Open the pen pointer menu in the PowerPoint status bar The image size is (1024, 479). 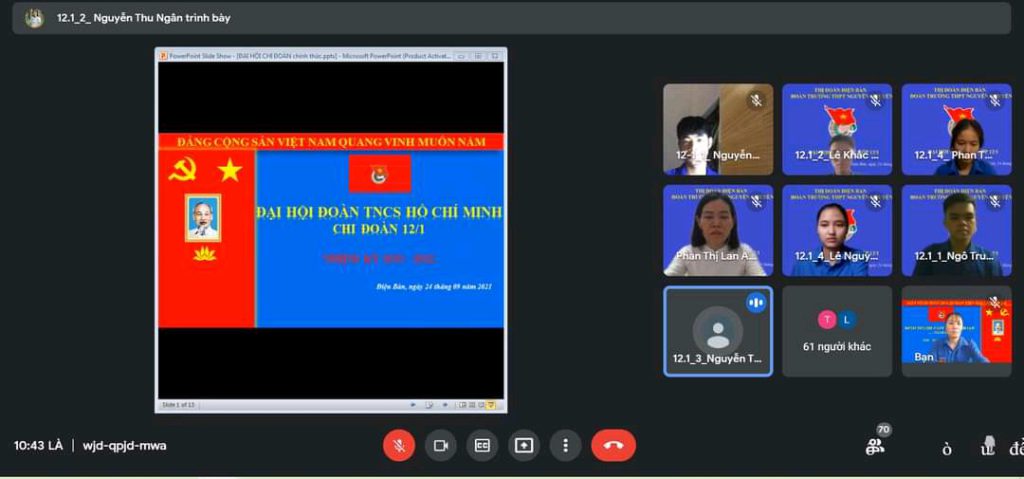[429, 405]
